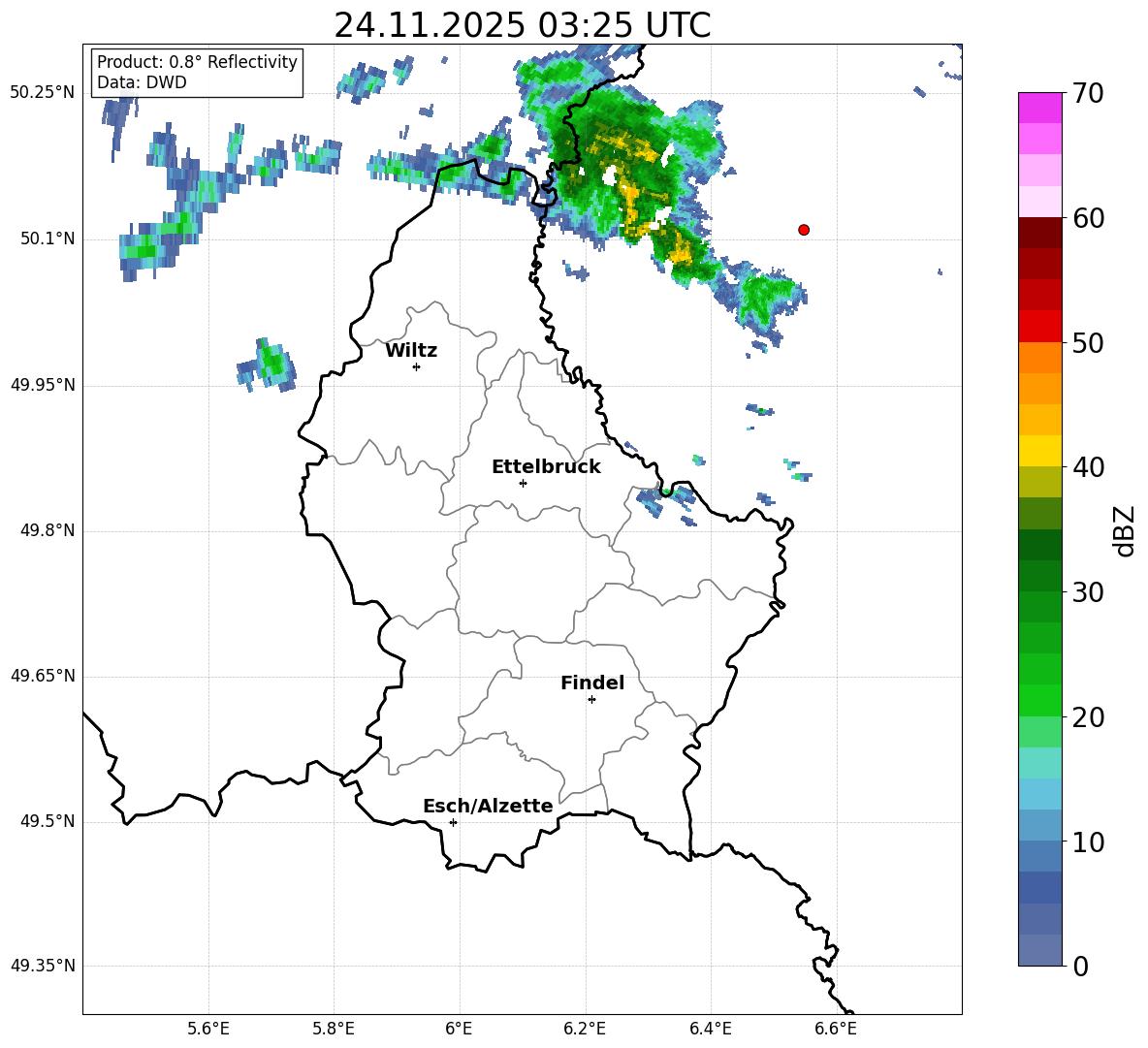Click the title 24.11.2025 03:25 UTC

pyautogui.click(x=522, y=25)
